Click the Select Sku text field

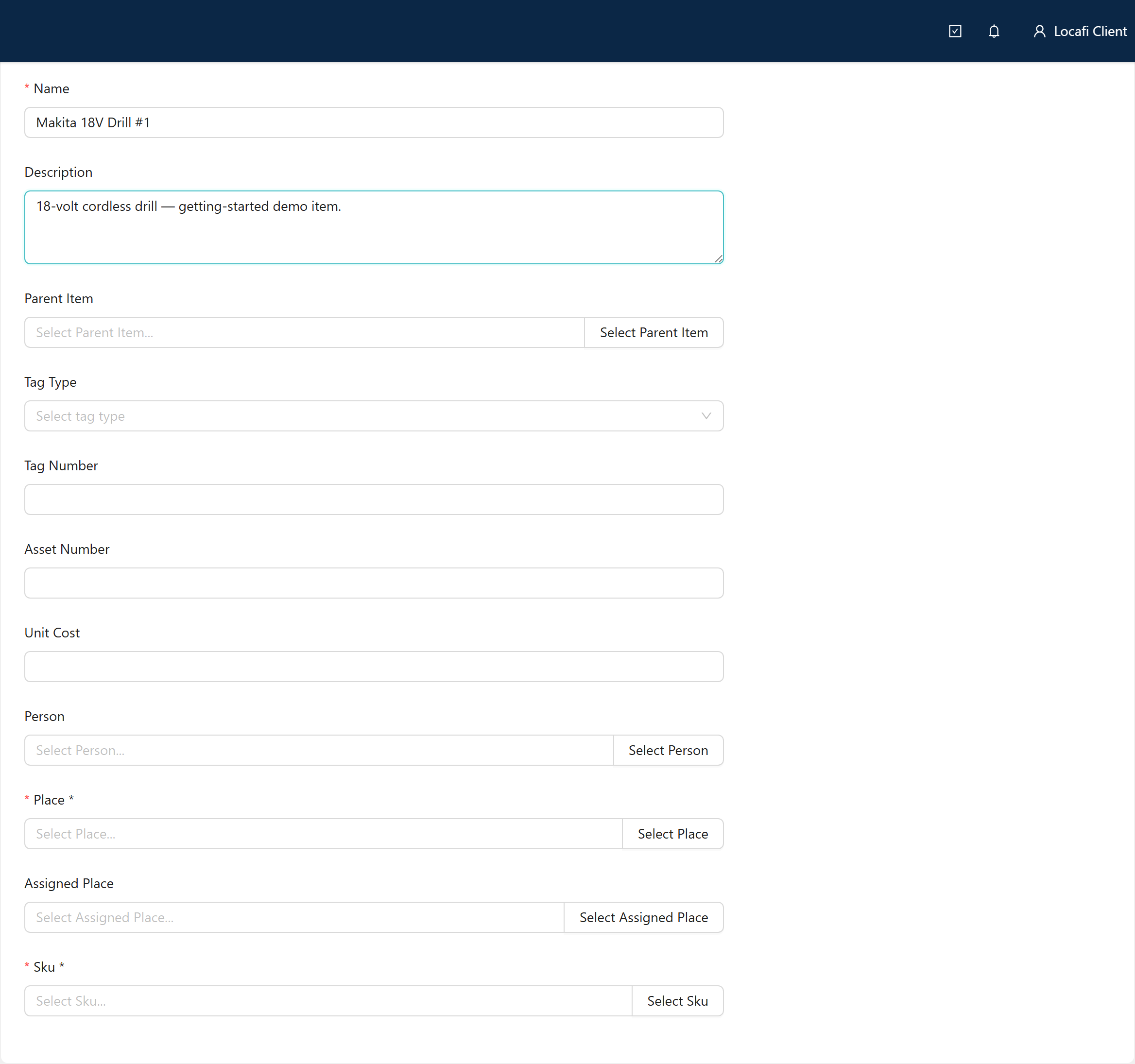[328, 1001]
